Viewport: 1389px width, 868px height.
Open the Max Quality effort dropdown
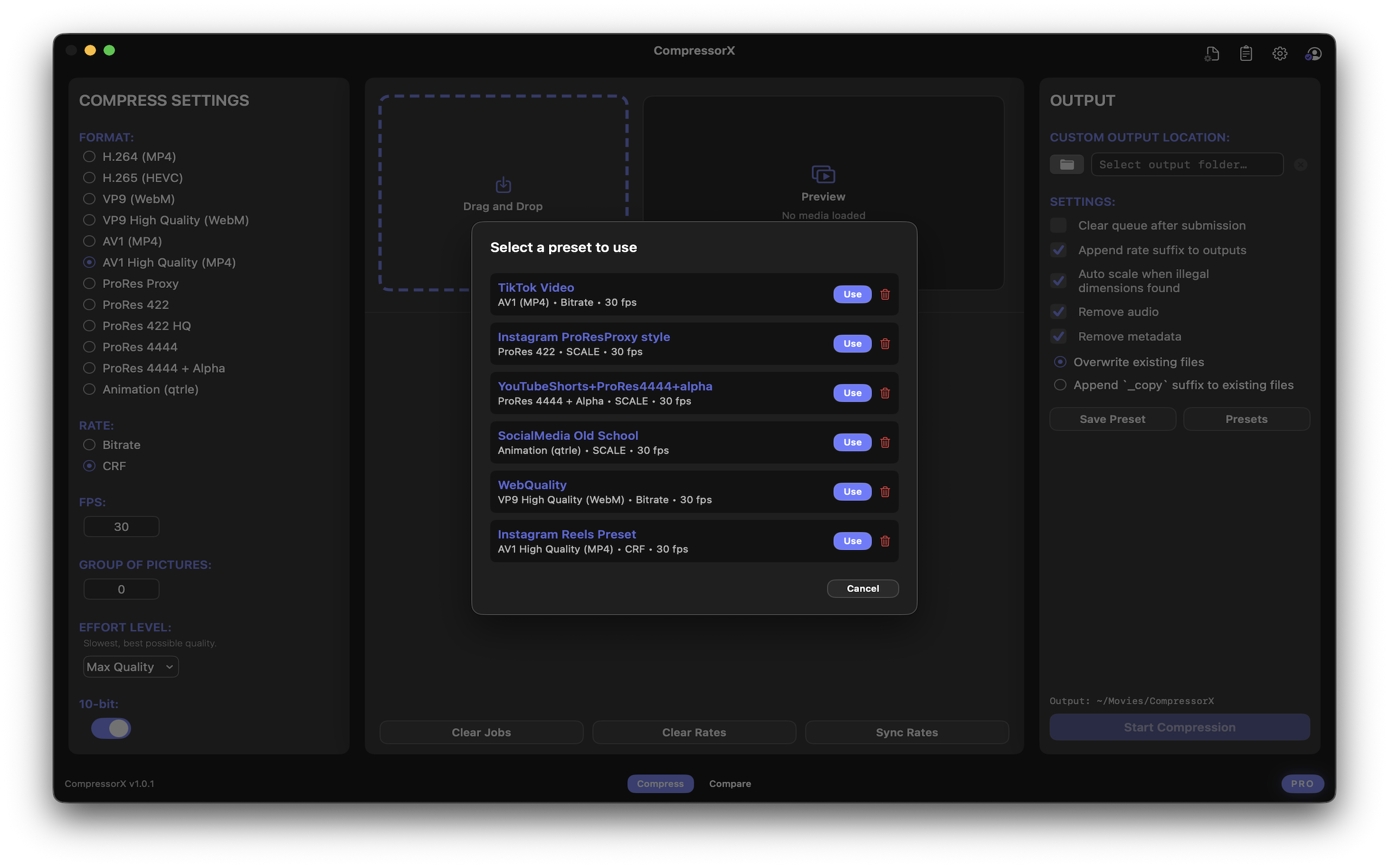[x=130, y=667]
